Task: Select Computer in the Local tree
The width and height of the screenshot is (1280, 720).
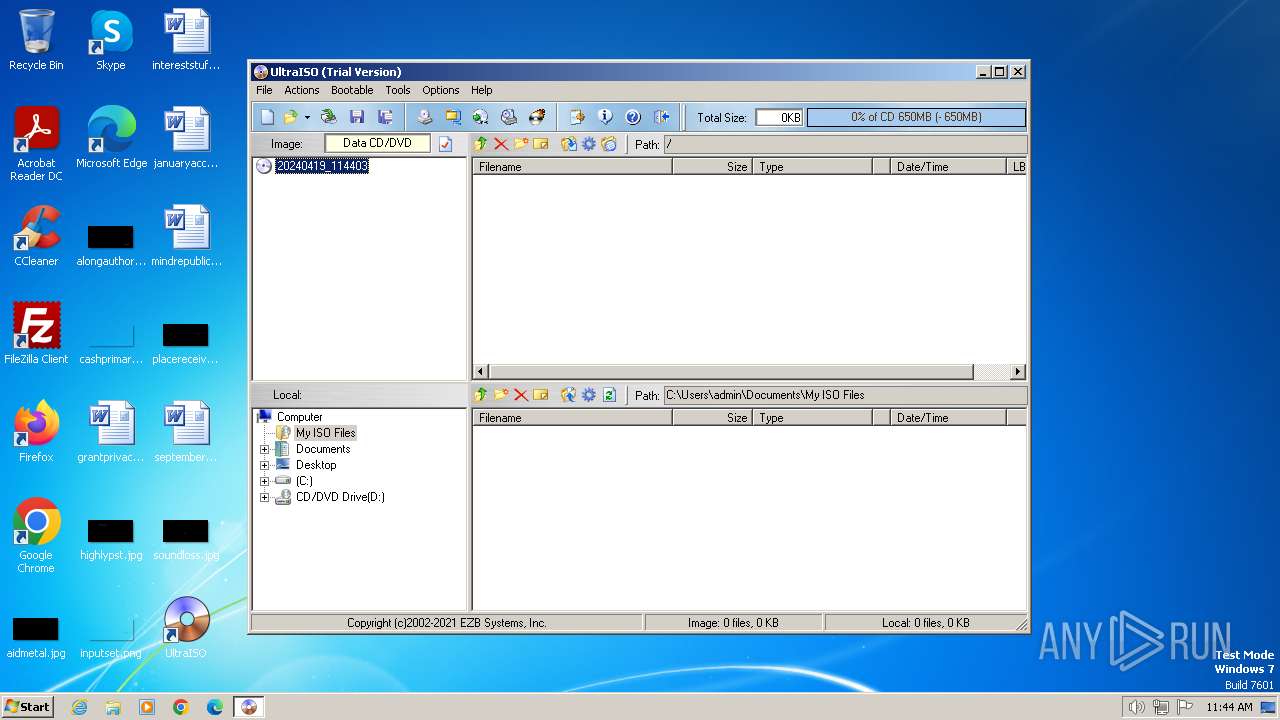Action: [299, 417]
